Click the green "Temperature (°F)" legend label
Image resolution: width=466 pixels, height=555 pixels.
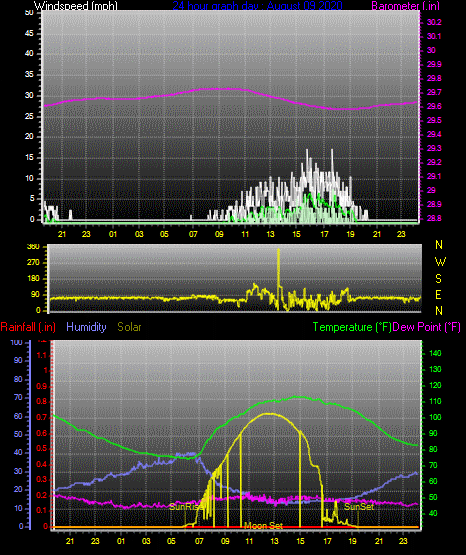pos(352,327)
